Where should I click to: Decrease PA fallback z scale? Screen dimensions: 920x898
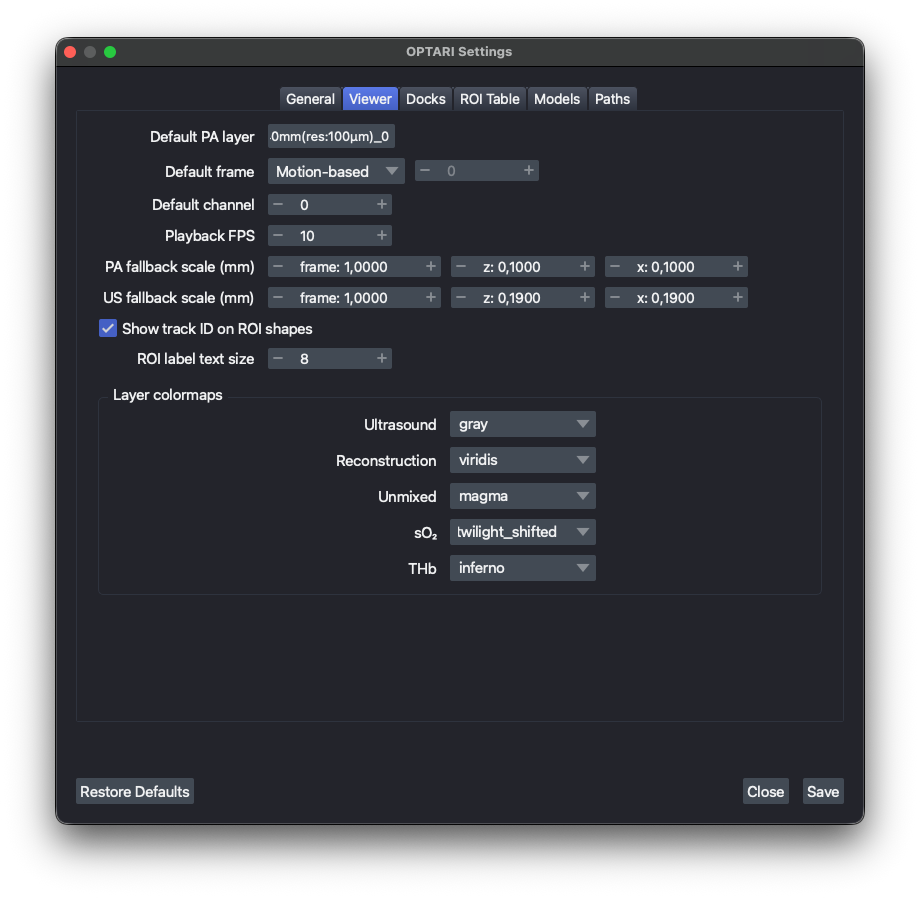click(461, 267)
